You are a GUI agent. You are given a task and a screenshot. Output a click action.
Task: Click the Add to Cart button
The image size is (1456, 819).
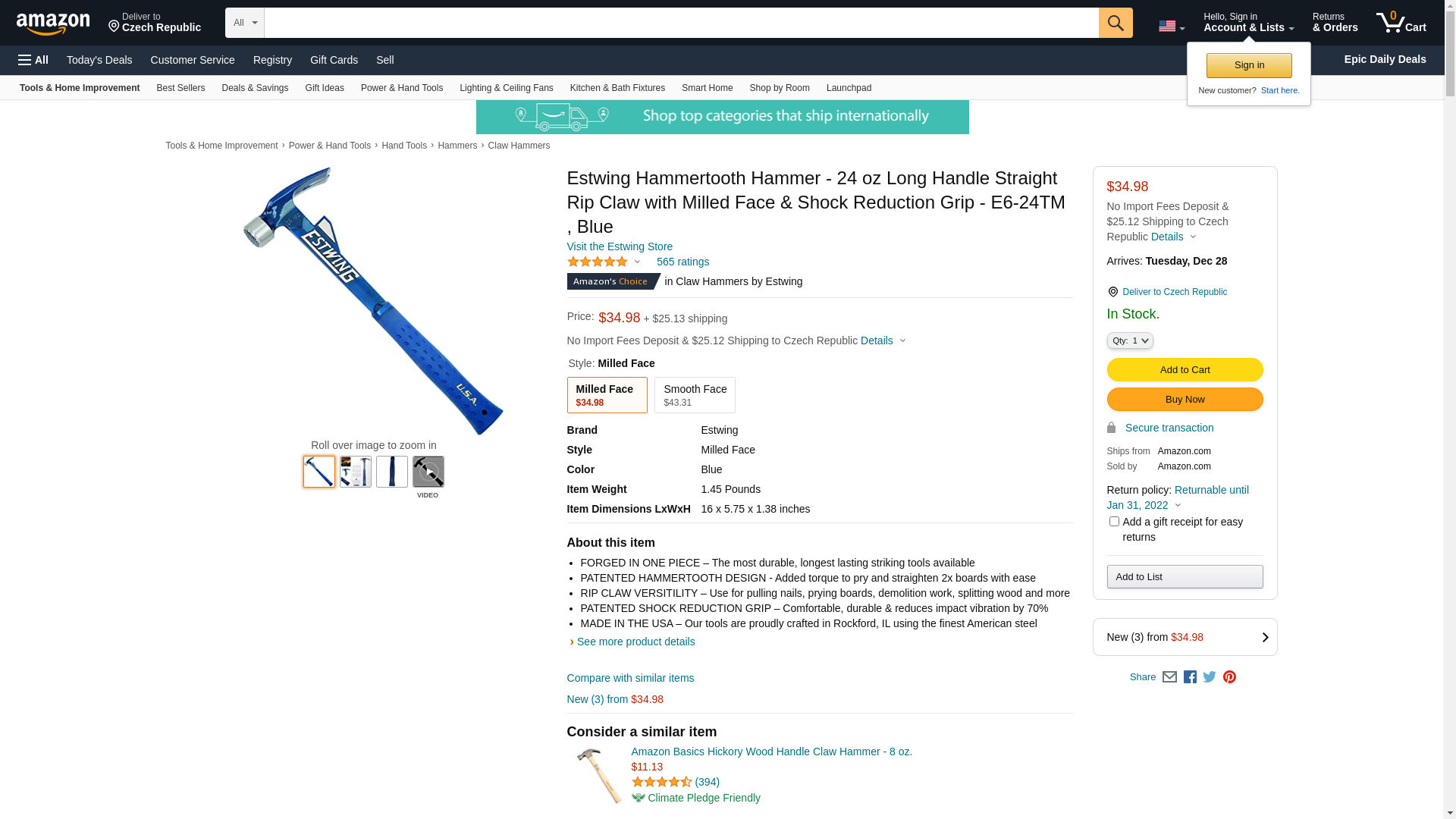(x=1185, y=370)
